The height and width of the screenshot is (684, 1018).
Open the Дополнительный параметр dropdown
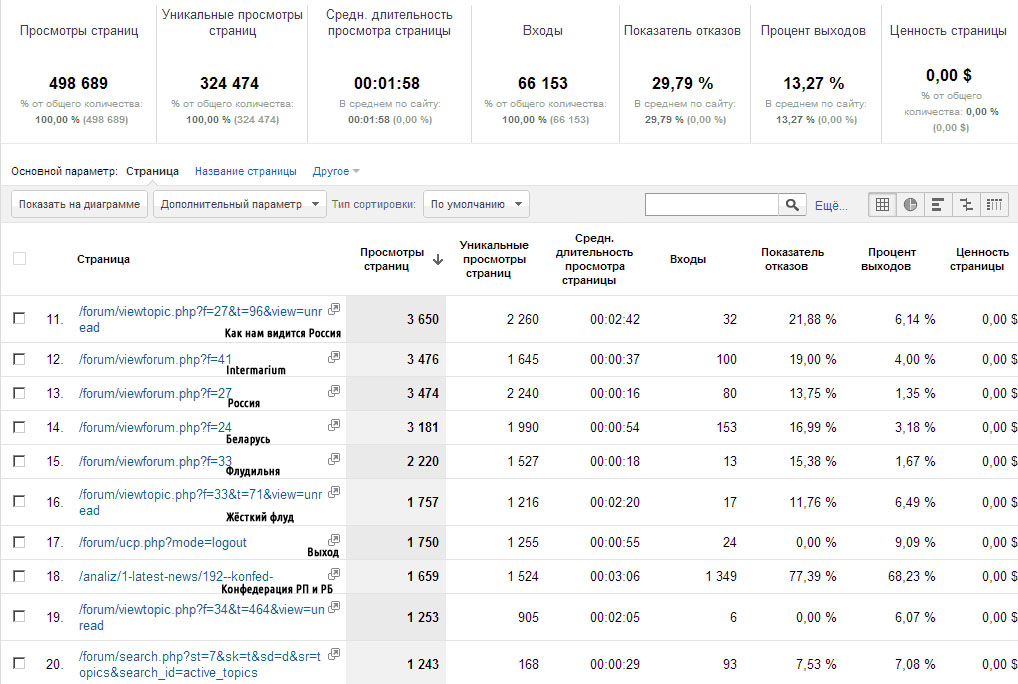tap(240, 204)
